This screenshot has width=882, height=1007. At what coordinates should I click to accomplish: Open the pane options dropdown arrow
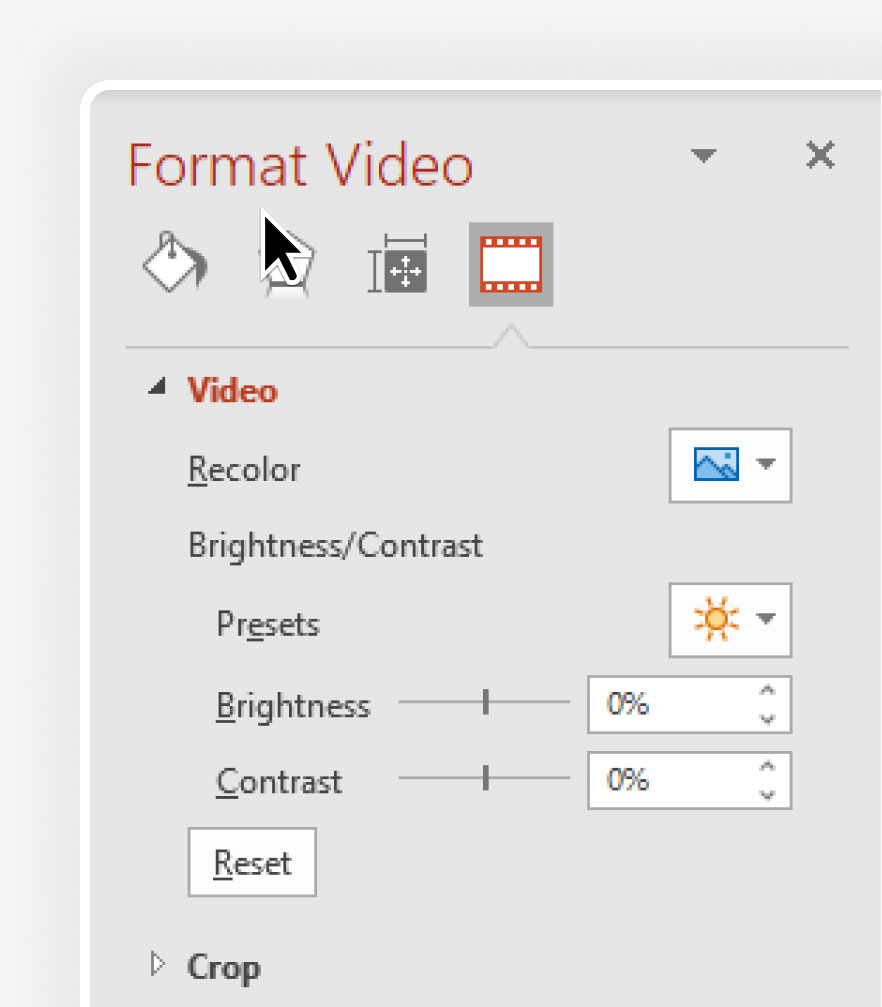pos(703,155)
